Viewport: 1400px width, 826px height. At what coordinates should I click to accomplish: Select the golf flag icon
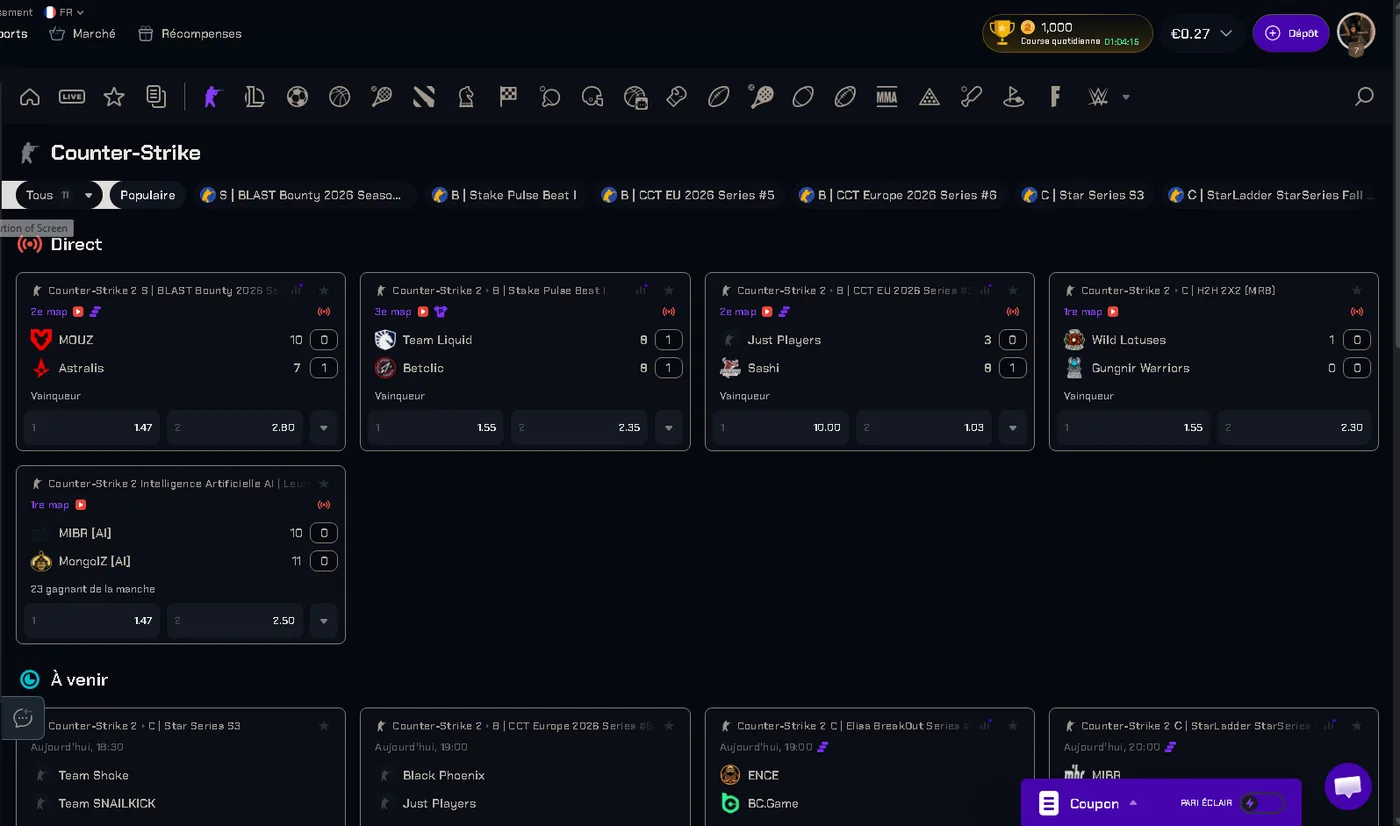(x=1013, y=97)
